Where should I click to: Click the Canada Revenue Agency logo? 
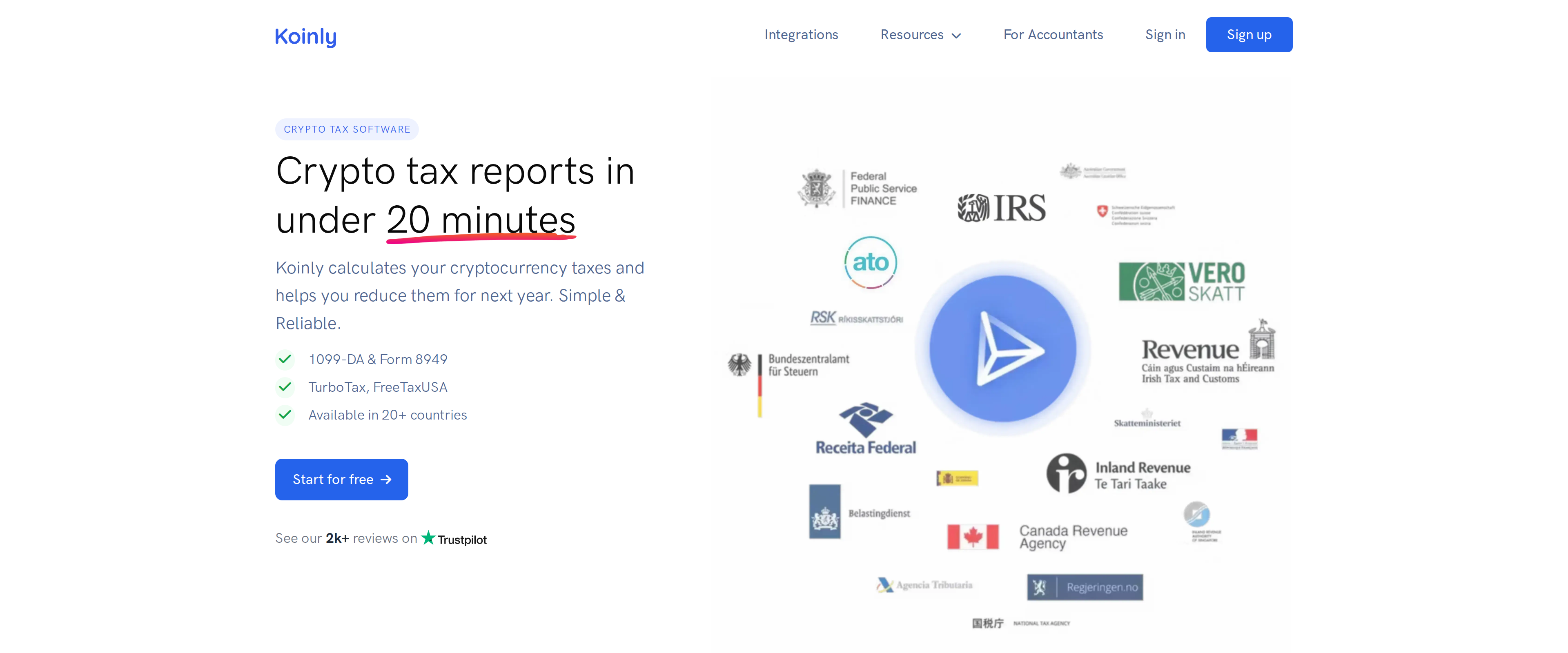click(x=1037, y=537)
